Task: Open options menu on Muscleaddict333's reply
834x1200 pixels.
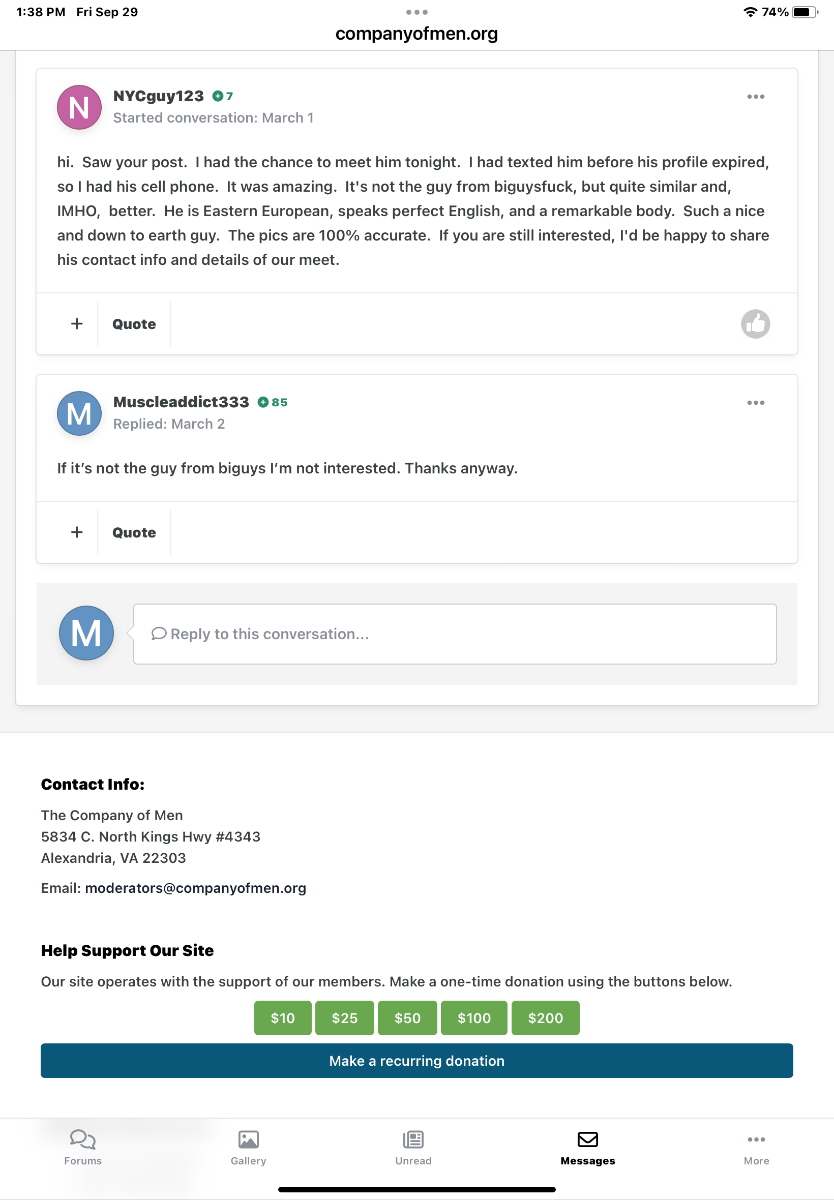Action: pos(756,403)
